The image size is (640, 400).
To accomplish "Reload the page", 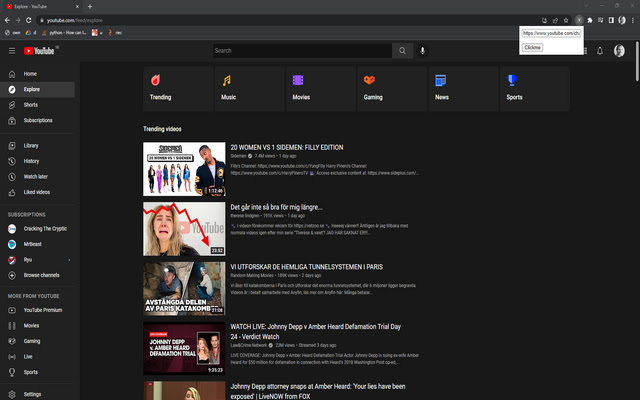I will tap(29, 20).
